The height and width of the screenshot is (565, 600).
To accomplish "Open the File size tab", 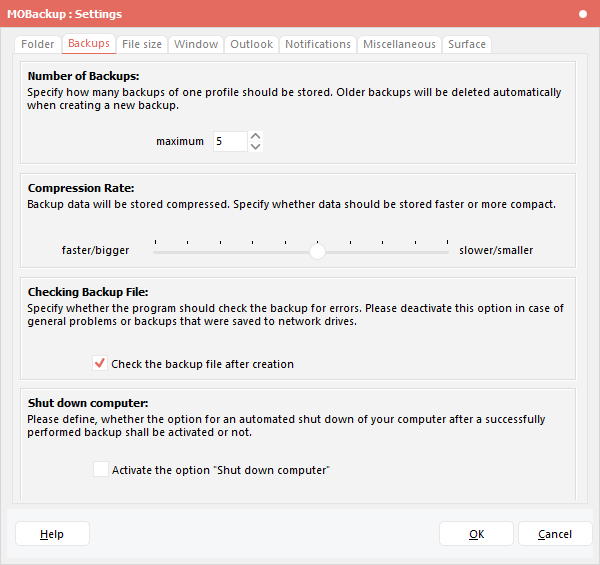I will pyautogui.click(x=142, y=44).
